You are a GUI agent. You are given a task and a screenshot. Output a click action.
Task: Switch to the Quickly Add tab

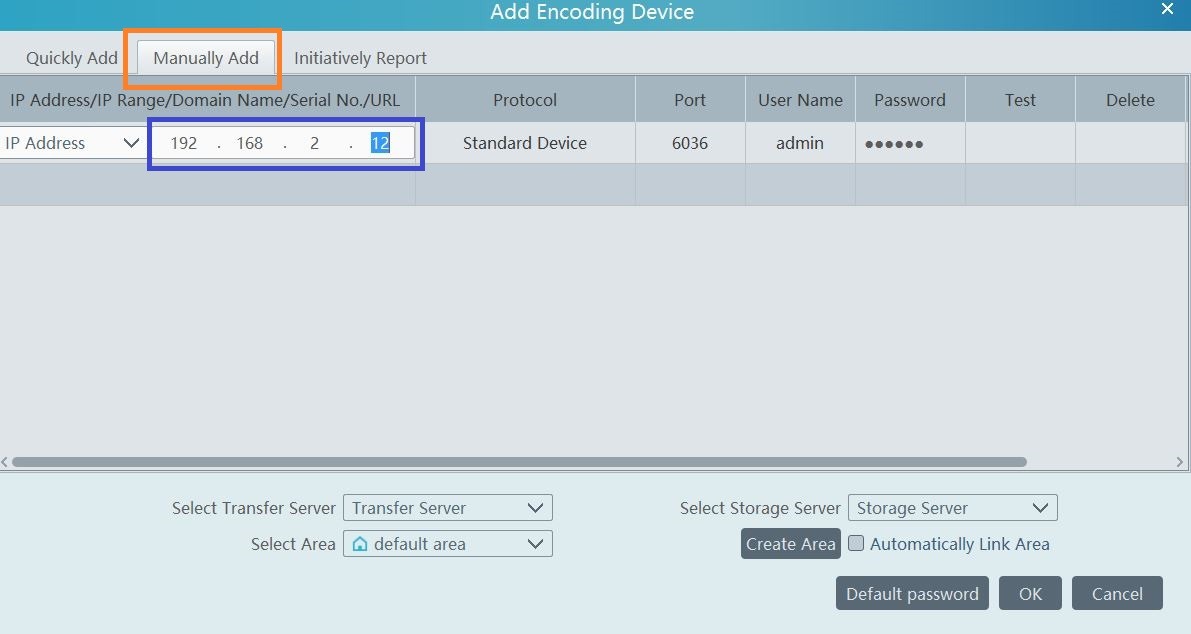pos(70,58)
